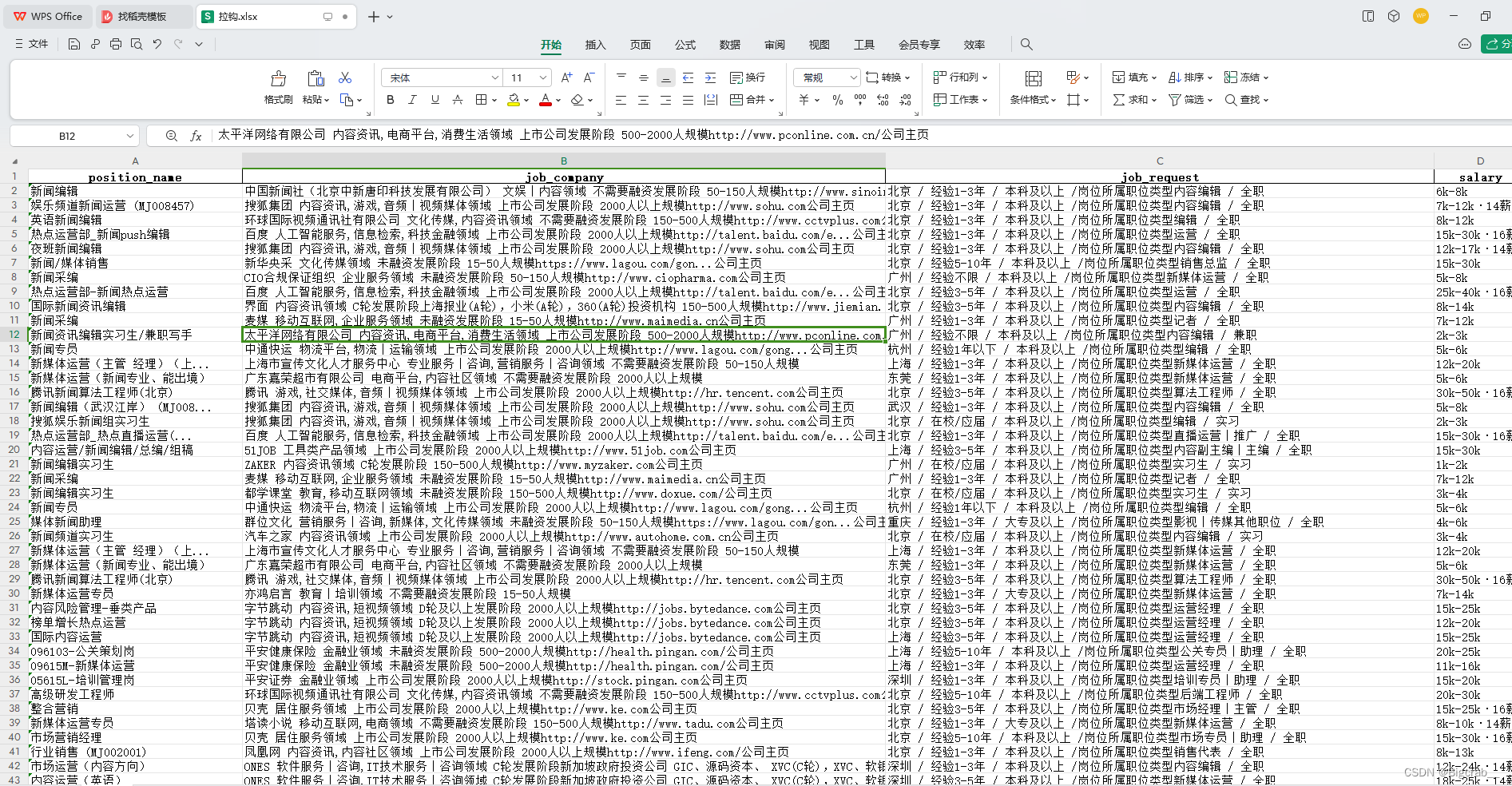Viewport: 1512px width, 786px height.
Task: Open the conditional formatting (条件格式) dropdown
Action: click(1031, 100)
